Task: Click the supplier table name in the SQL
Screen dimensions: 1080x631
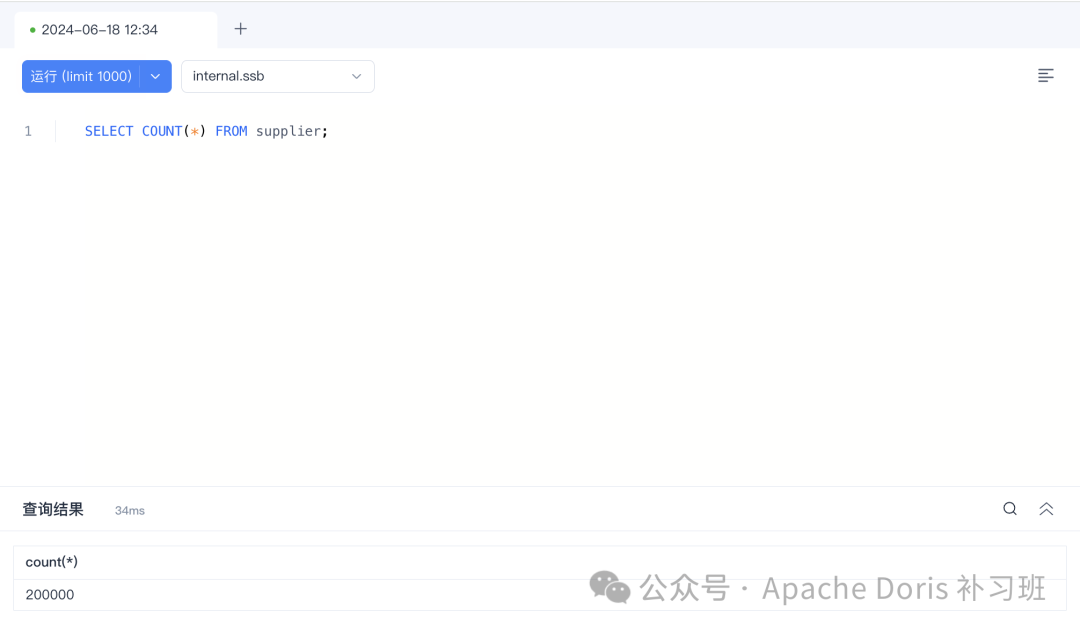Action: click(290, 130)
